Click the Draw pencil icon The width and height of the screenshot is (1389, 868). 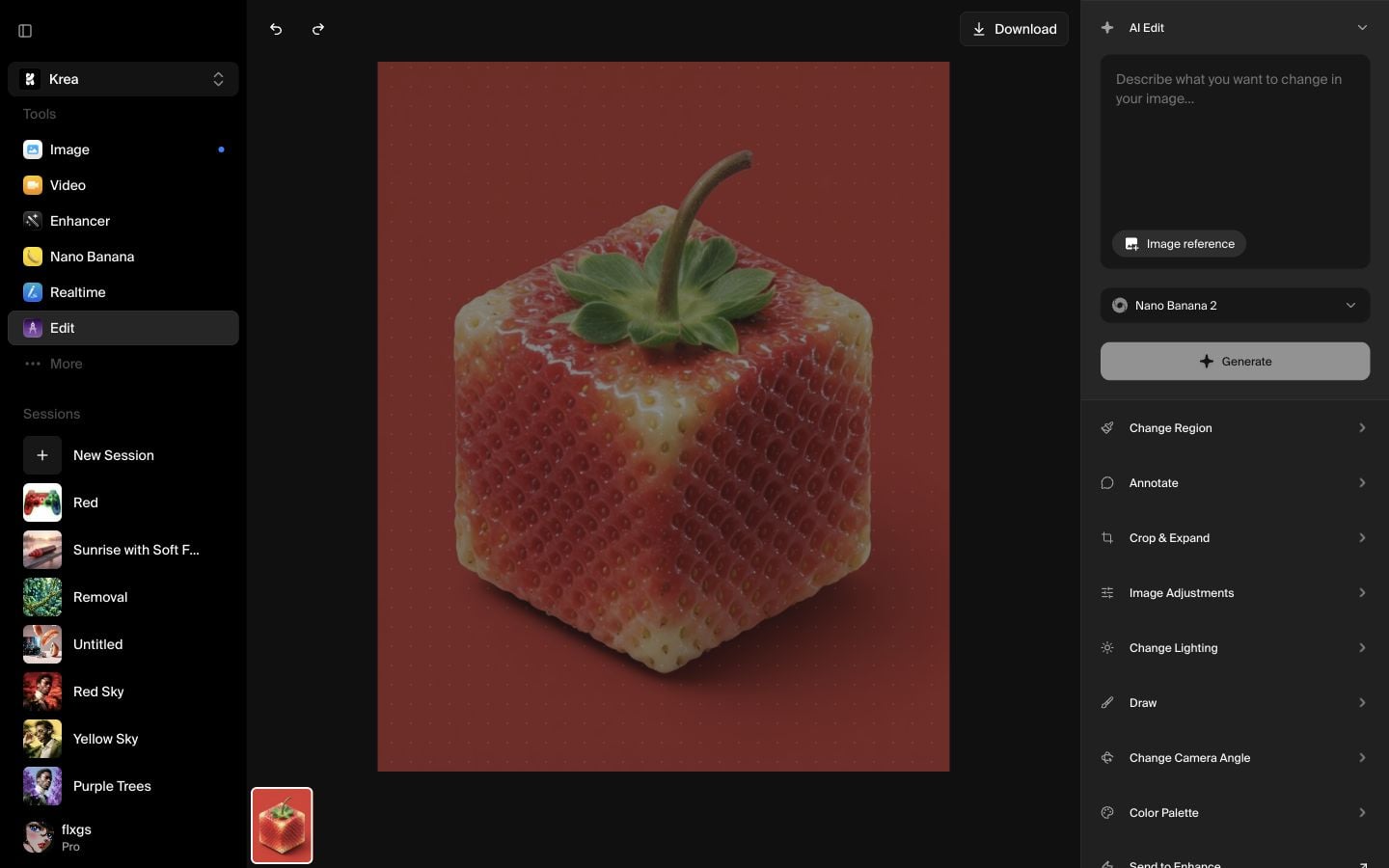click(1107, 703)
